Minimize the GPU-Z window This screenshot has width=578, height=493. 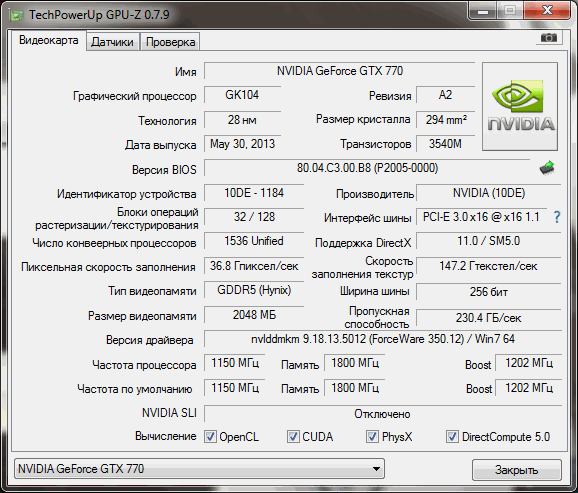coord(483,11)
